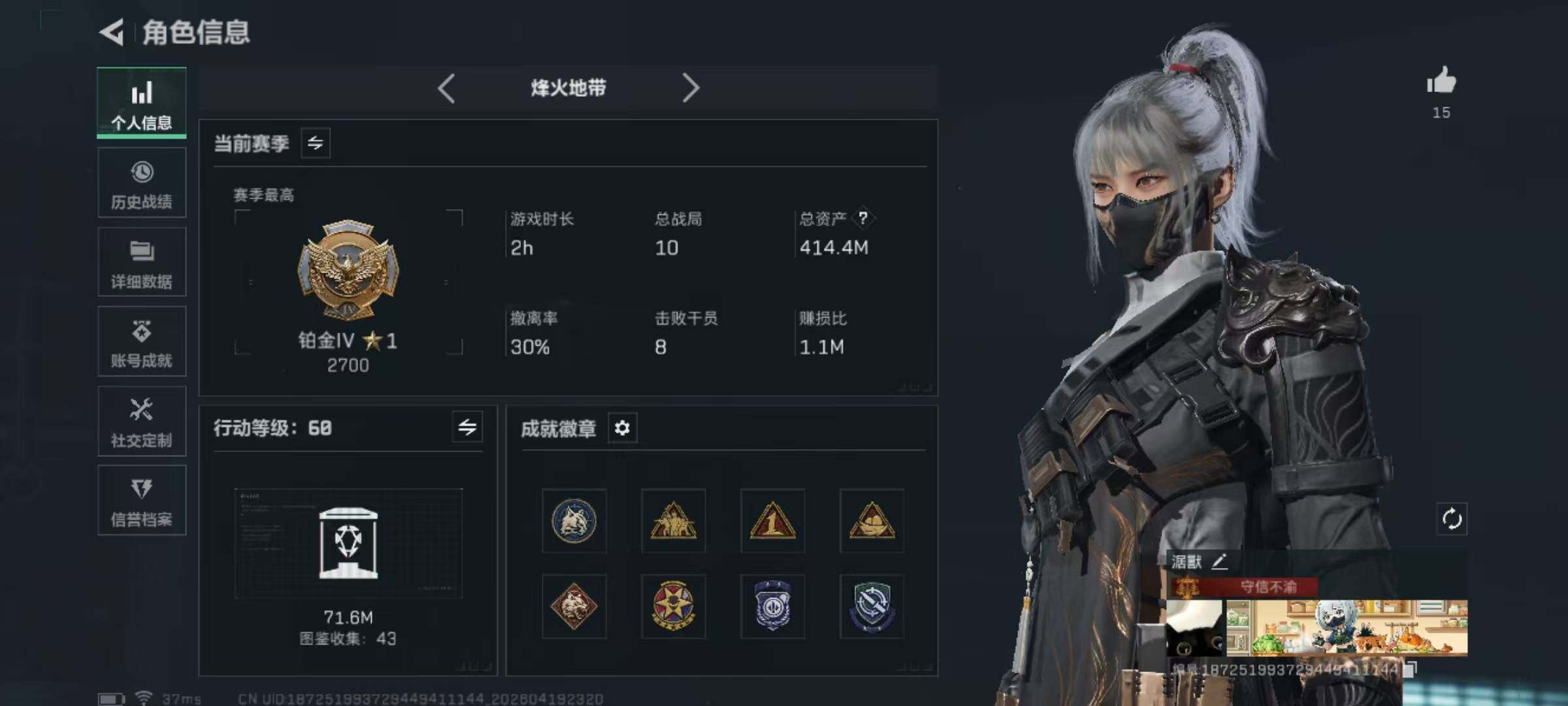Open 社交定制 sidebar icon
Viewport: 1568px width, 706px height.
(x=142, y=421)
